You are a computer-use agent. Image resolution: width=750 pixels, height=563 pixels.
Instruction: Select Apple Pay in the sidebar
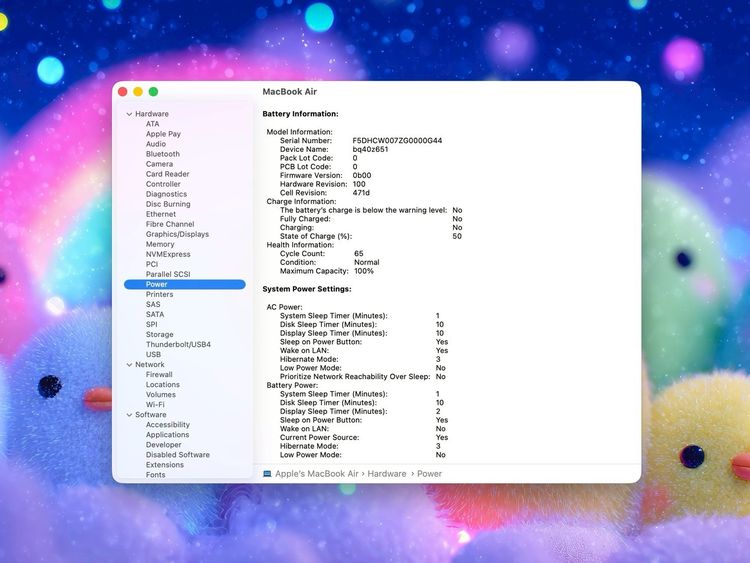pyautogui.click(x=163, y=134)
